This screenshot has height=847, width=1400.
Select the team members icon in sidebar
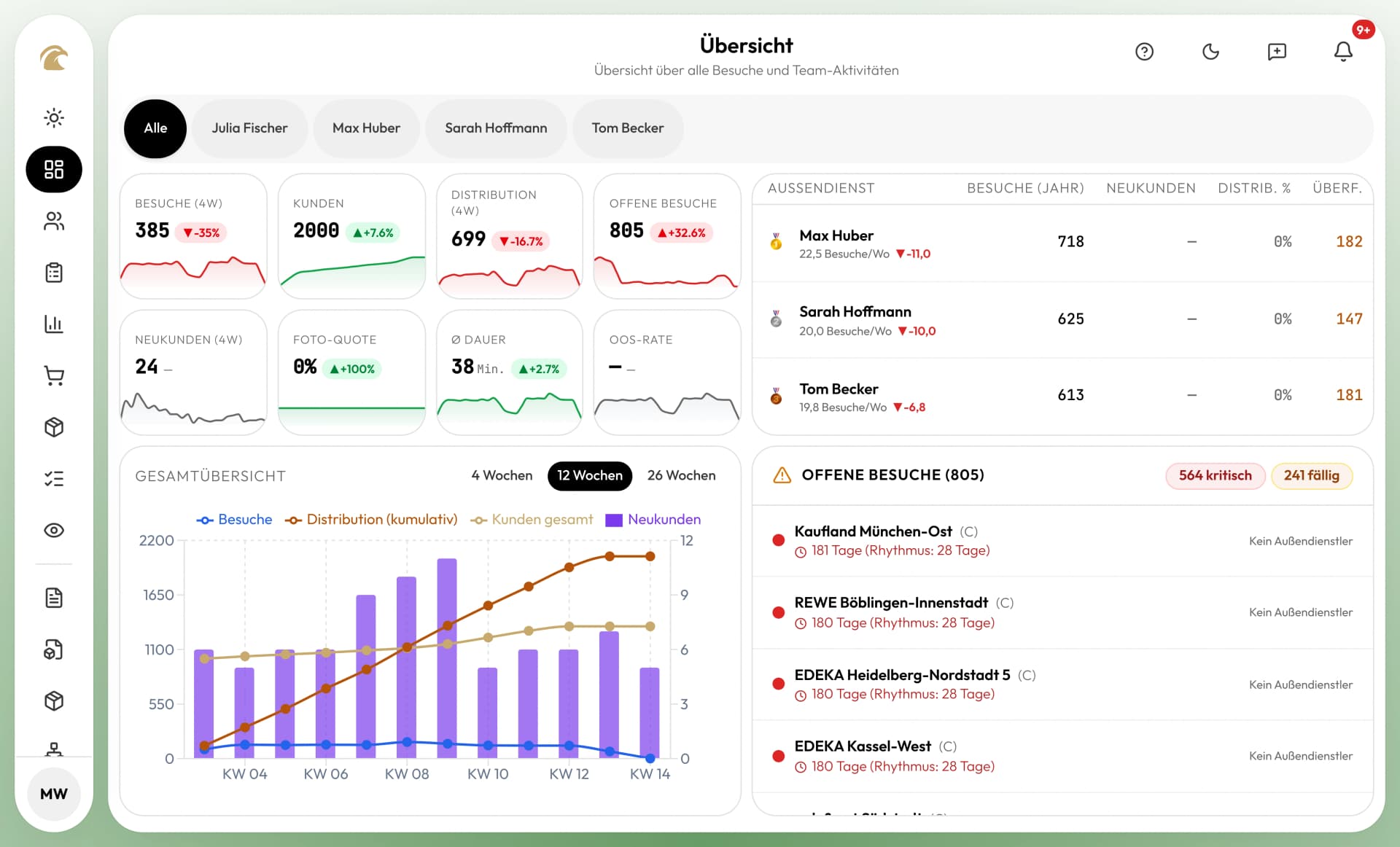(x=54, y=222)
